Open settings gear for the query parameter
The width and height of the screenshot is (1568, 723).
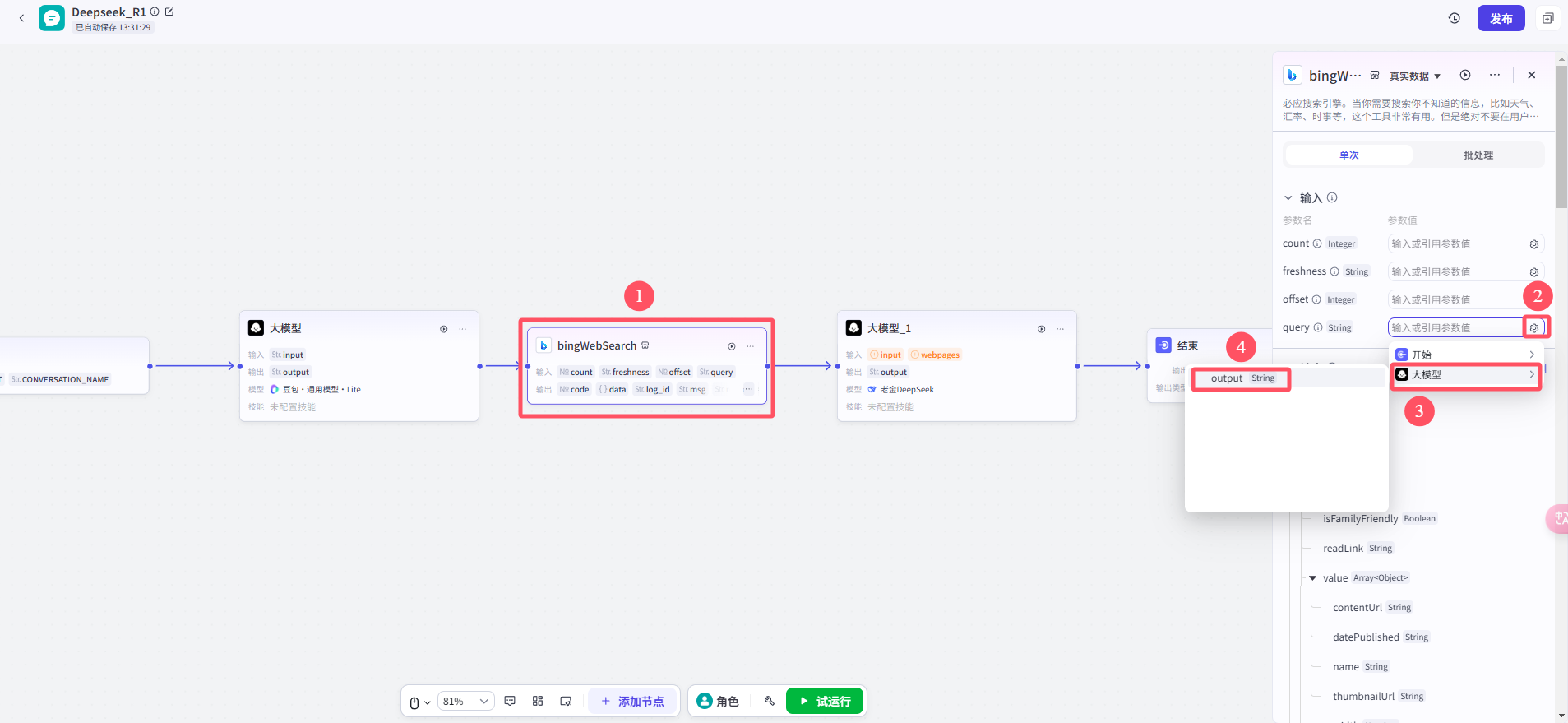[1534, 327]
